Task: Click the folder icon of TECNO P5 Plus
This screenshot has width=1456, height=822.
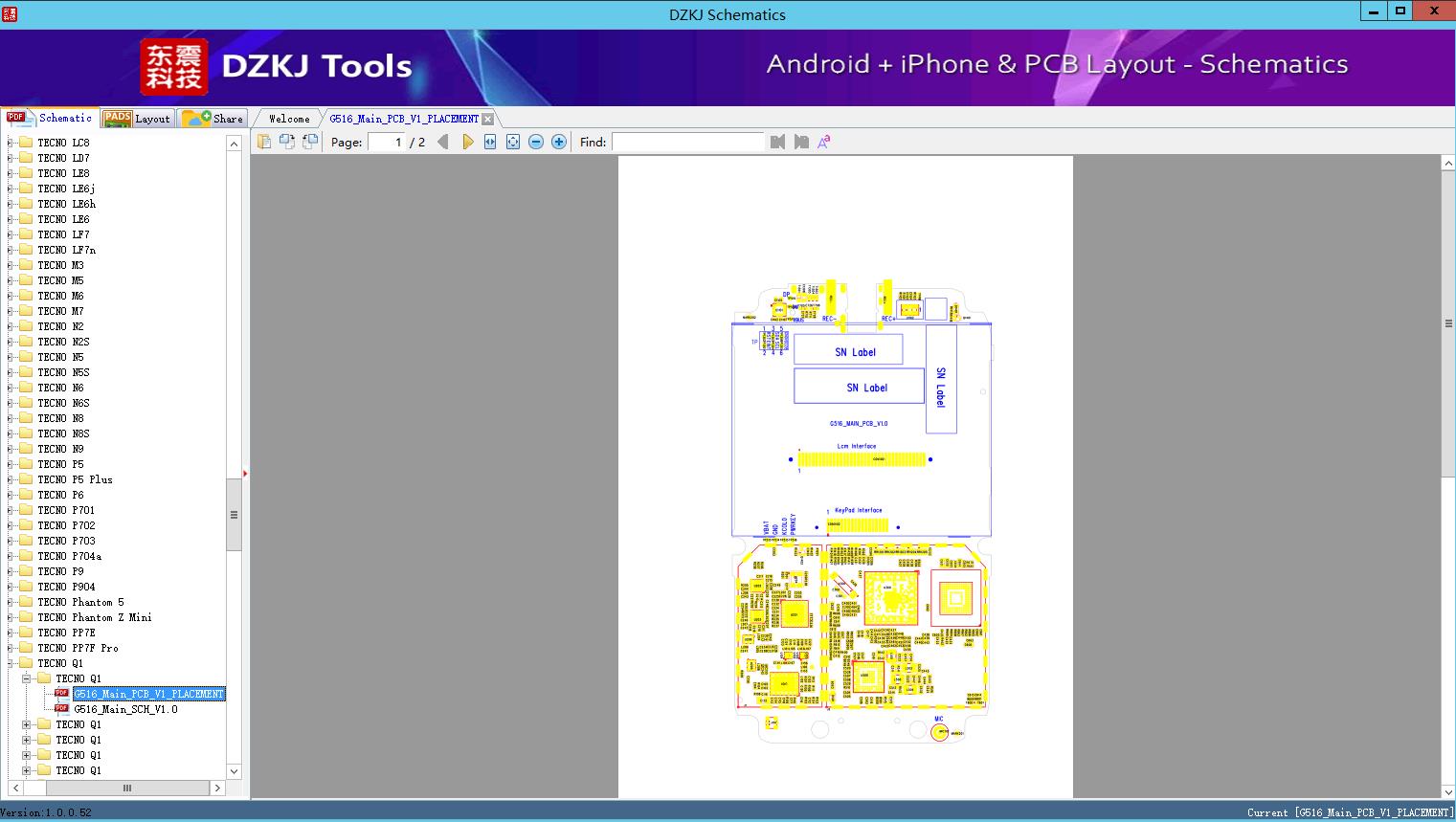Action: (x=26, y=479)
